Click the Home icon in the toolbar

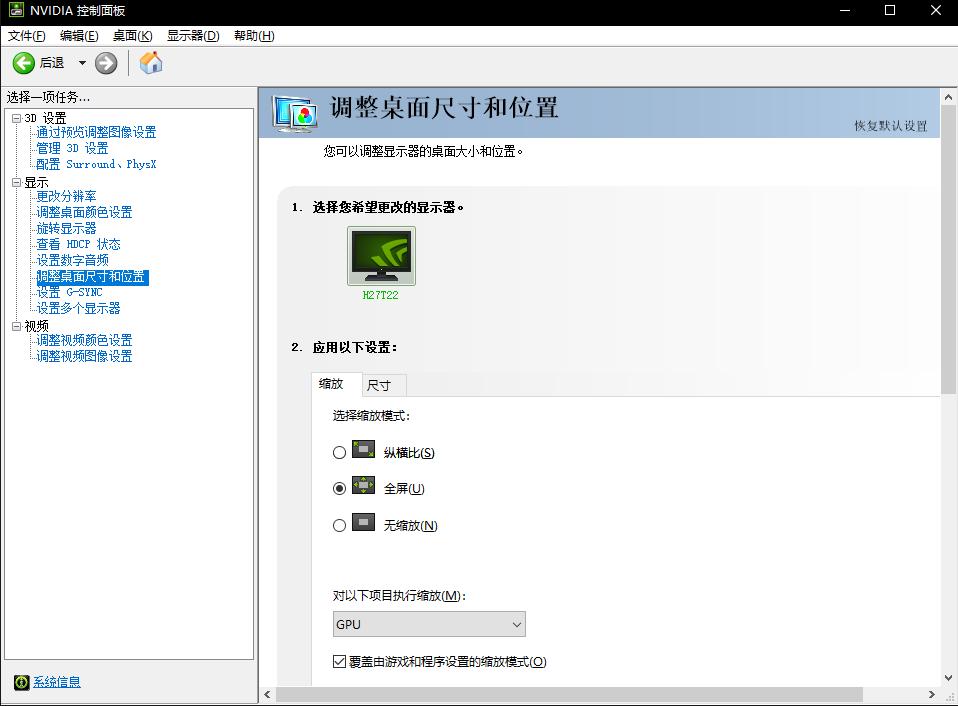pos(151,62)
